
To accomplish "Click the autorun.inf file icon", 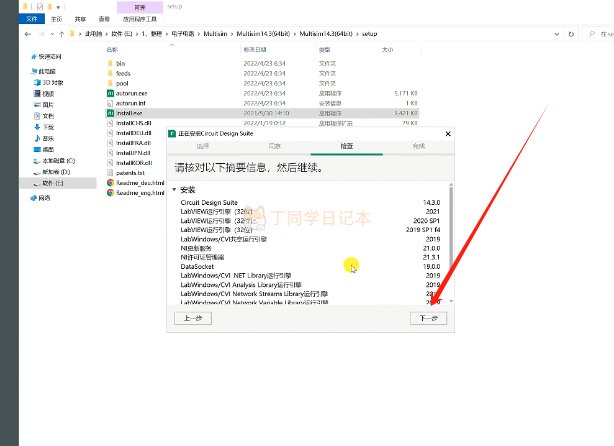I will click(110, 103).
